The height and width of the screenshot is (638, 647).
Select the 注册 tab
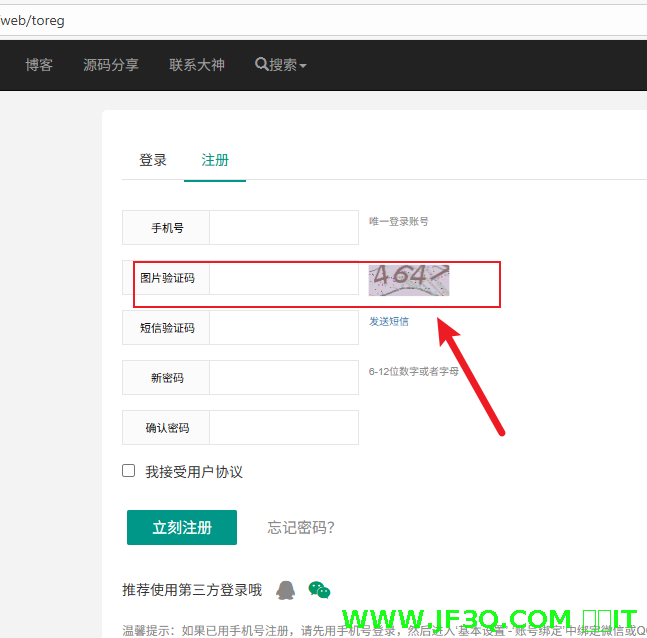[215, 160]
